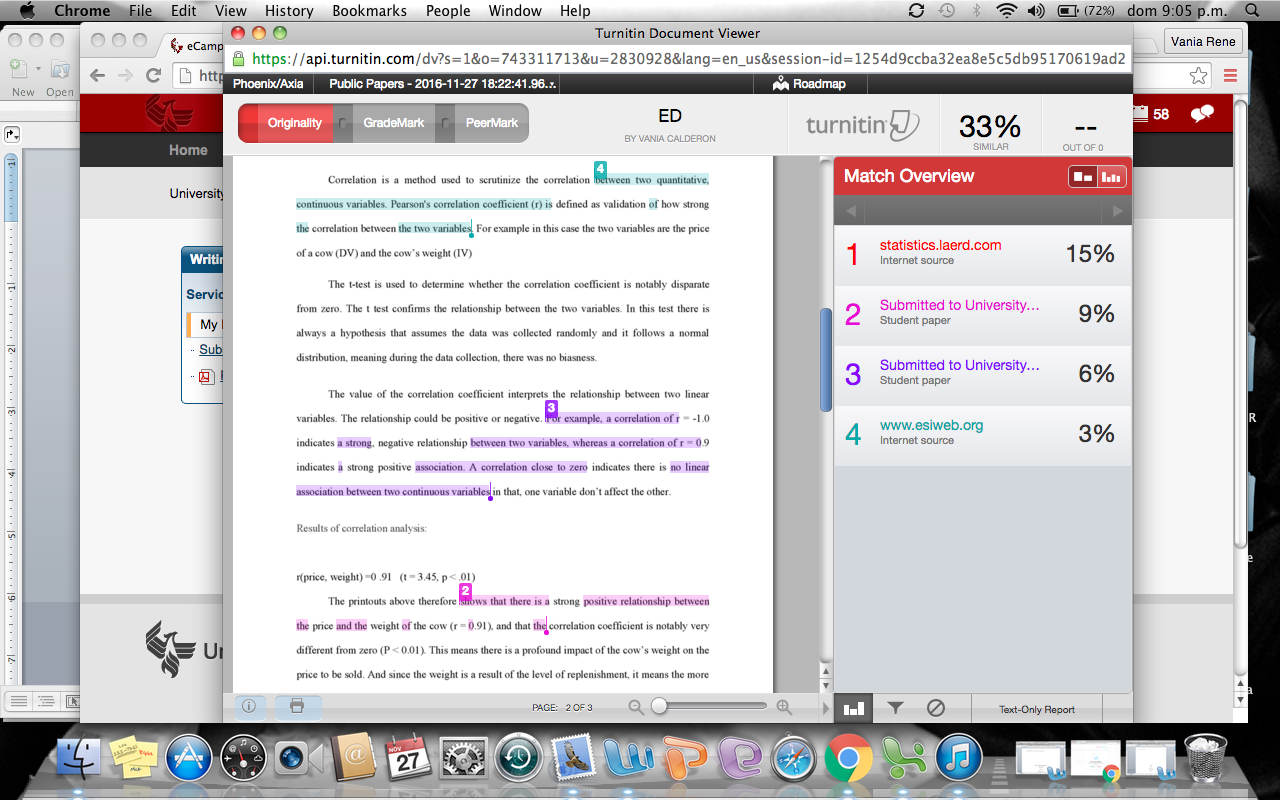Switch to all sources breakdown view

[1112, 177]
